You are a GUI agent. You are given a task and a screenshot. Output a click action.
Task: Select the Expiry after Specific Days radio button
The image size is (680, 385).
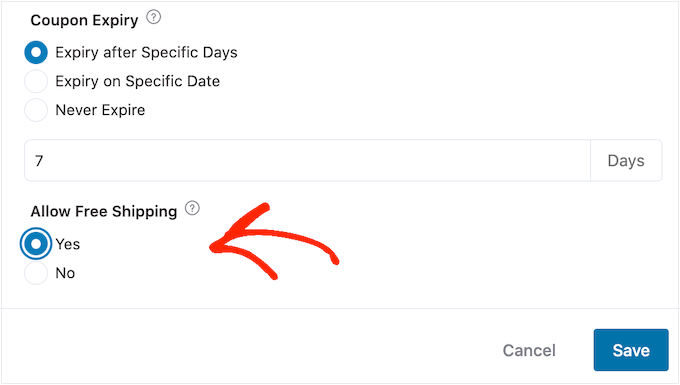pyautogui.click(x=36, y=52)
